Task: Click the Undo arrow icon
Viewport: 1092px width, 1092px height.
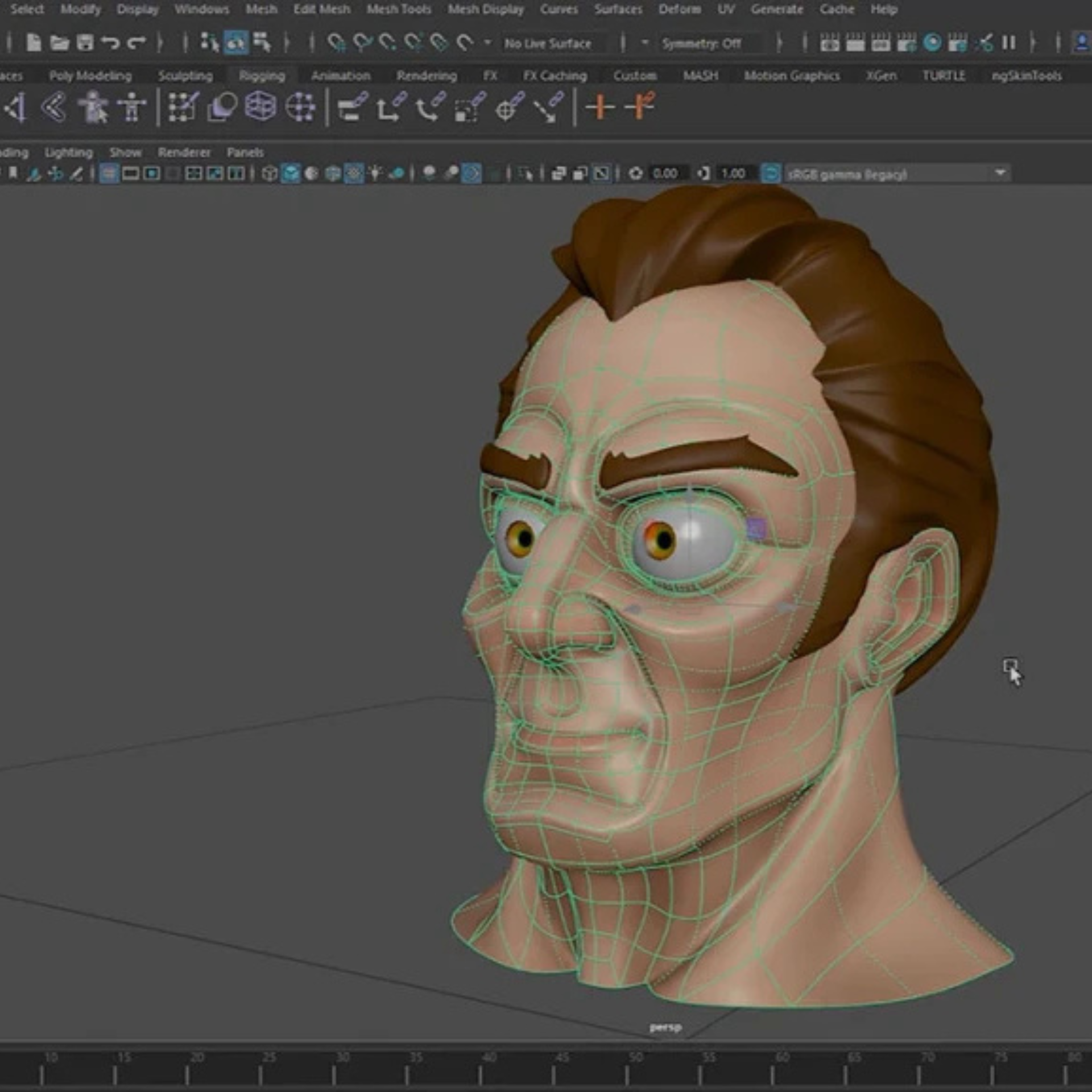Action: click(x=111, y=43)
